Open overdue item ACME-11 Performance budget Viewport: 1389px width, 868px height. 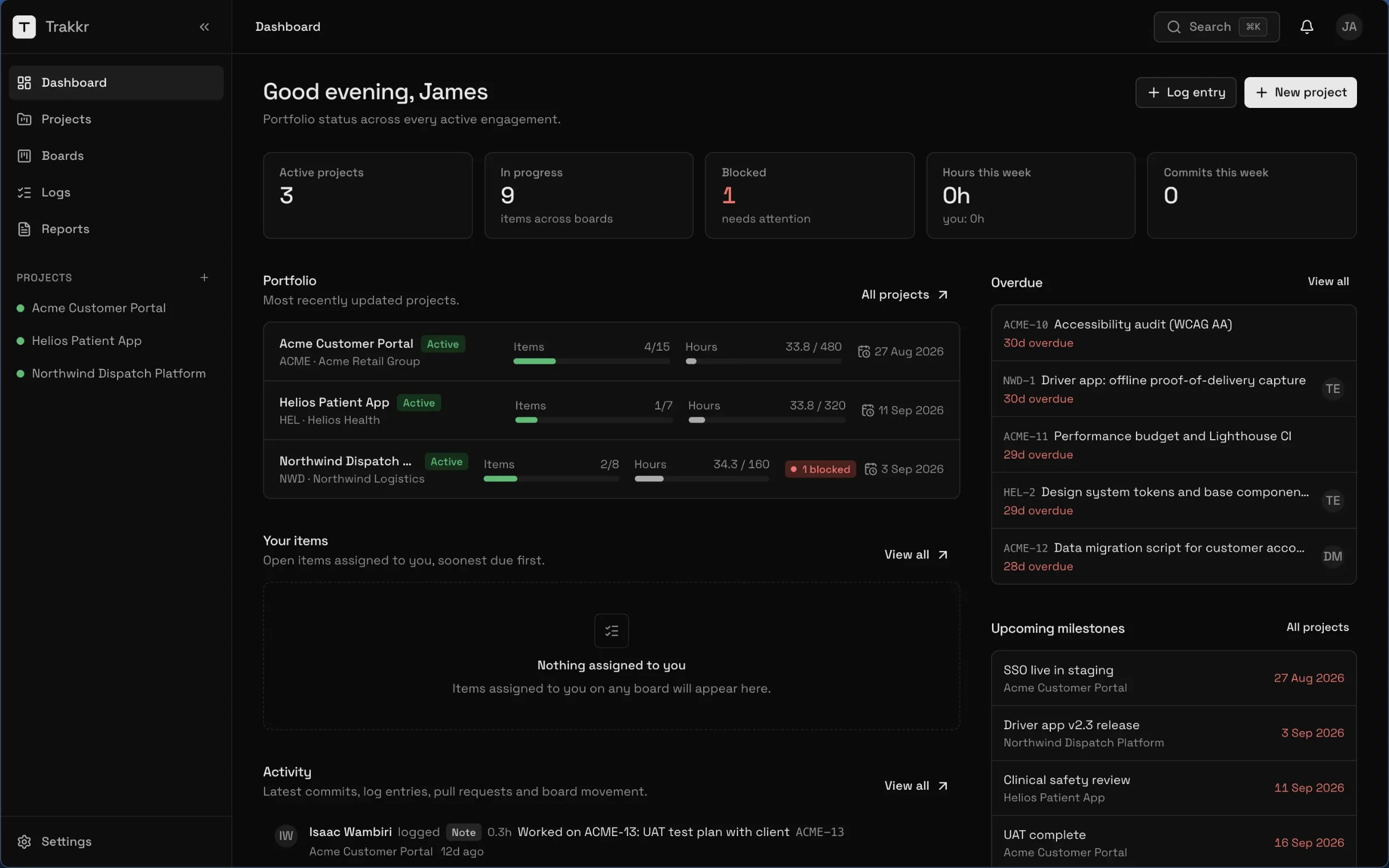[1173, 445]
